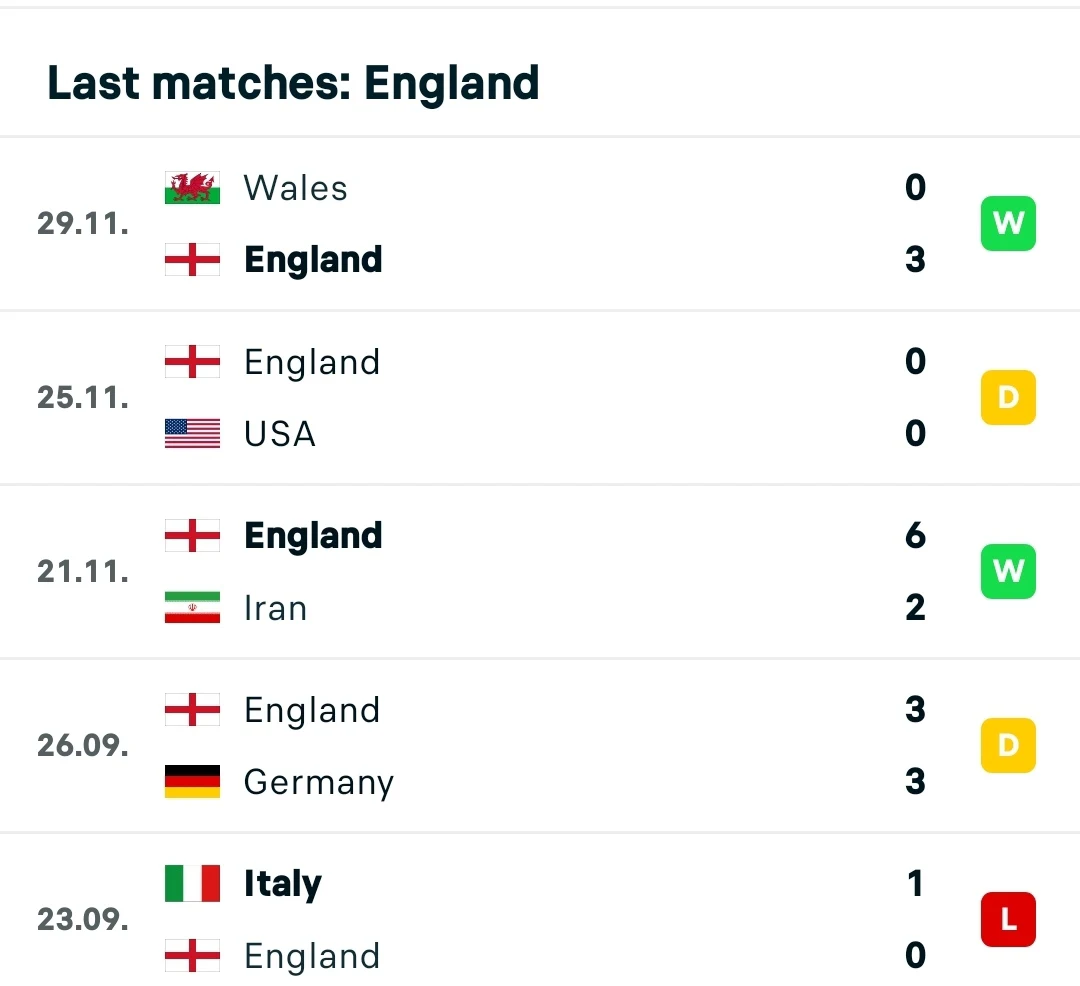Click the "Last matches: England" heading
The width and height of the screenshot is (1080, 986).
(293, 83)
